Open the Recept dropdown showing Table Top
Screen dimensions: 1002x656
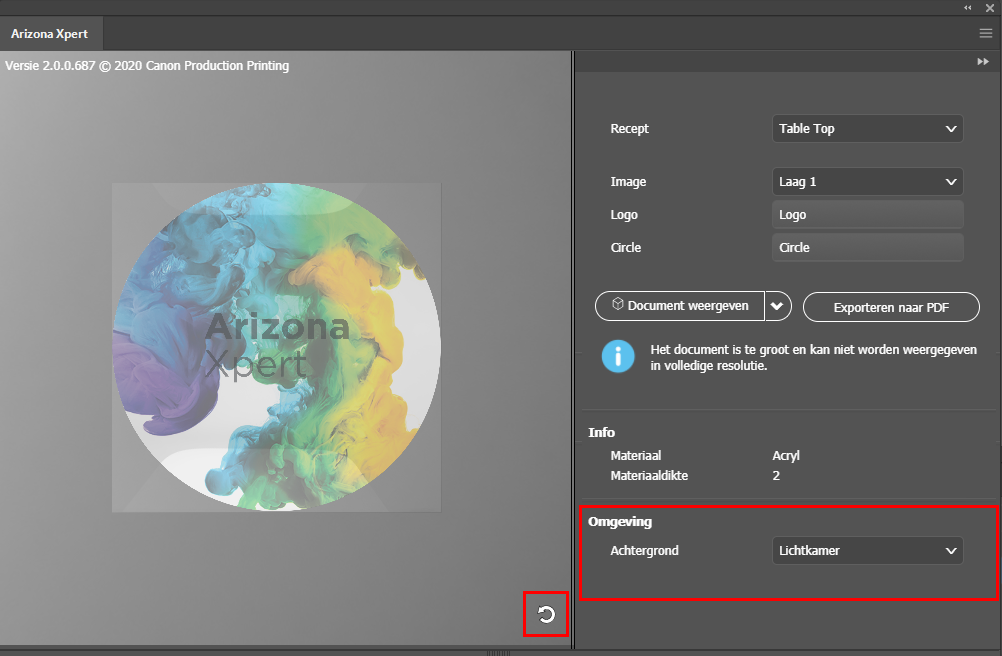click(867, 128)
